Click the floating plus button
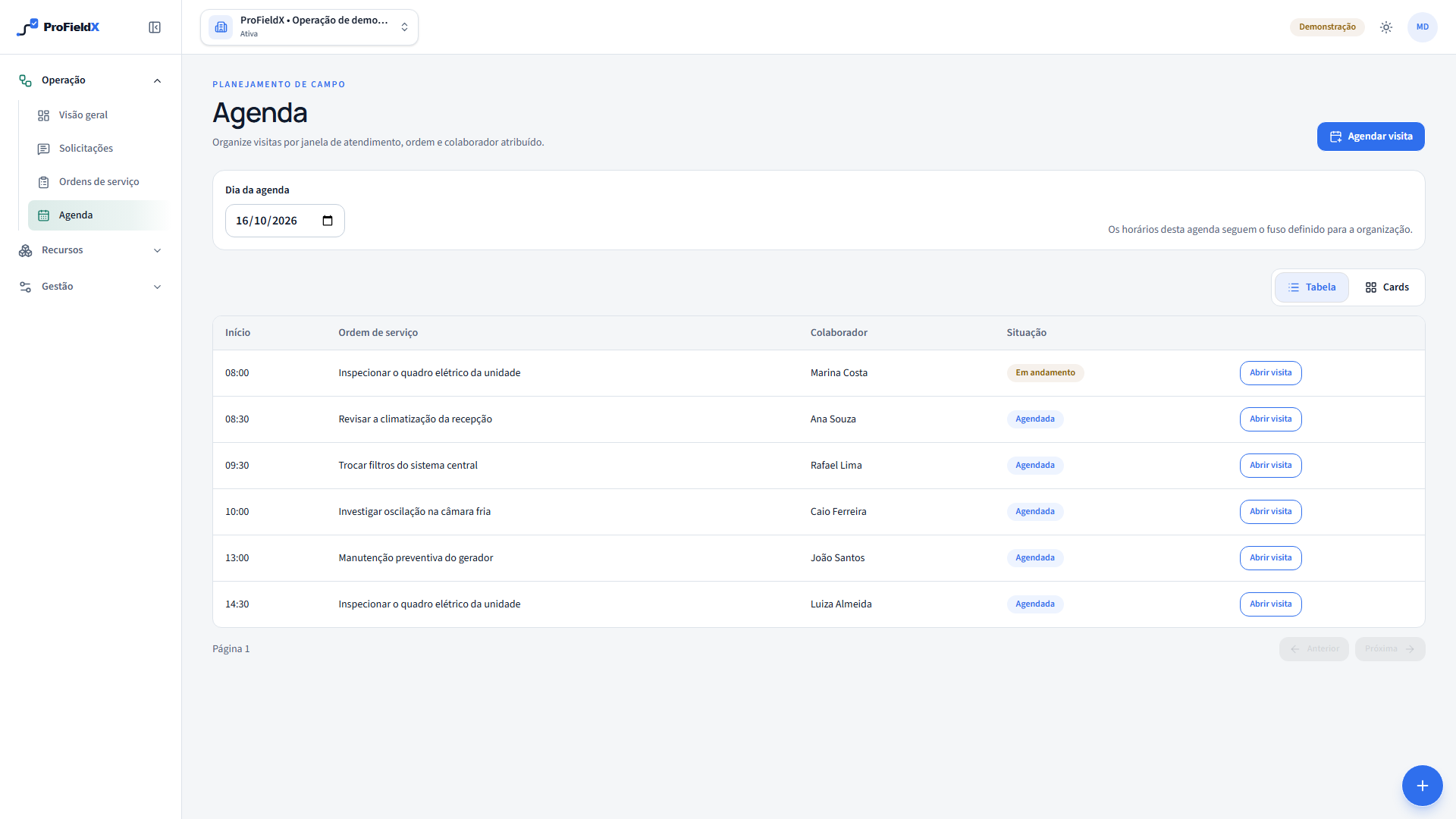This screenshot has width=1456, height=819. pyautogui.click(x=1422, y=786)
